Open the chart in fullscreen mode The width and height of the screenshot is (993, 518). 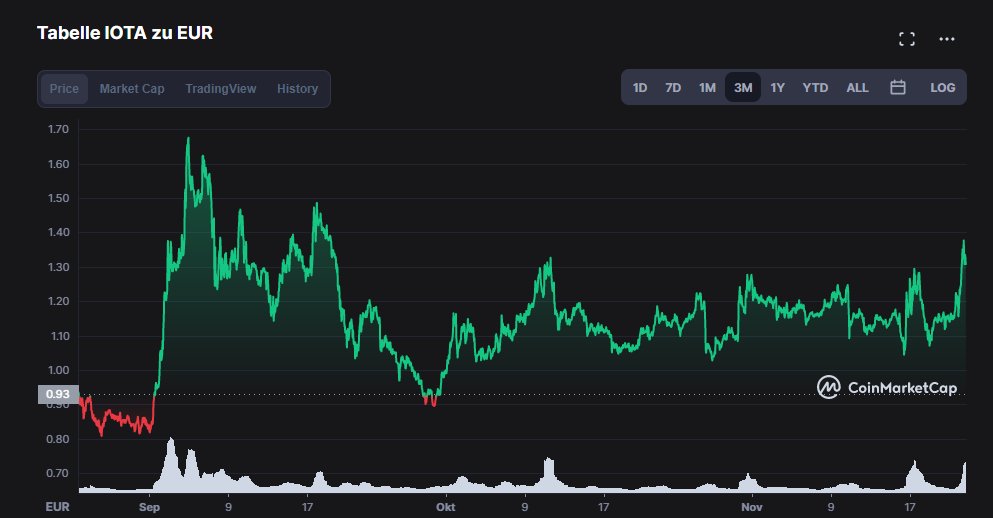pyautogui.click(x=907, y=39)
